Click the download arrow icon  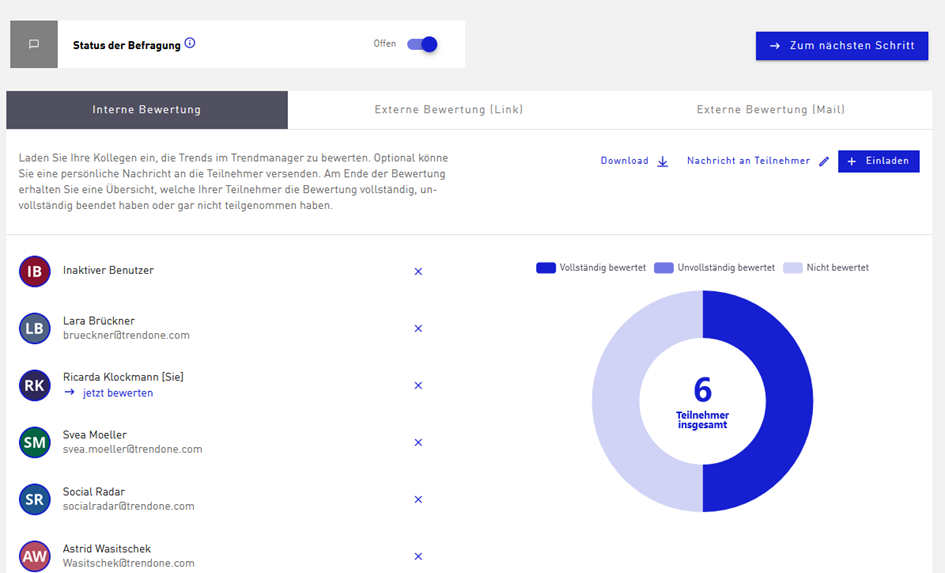662,161
